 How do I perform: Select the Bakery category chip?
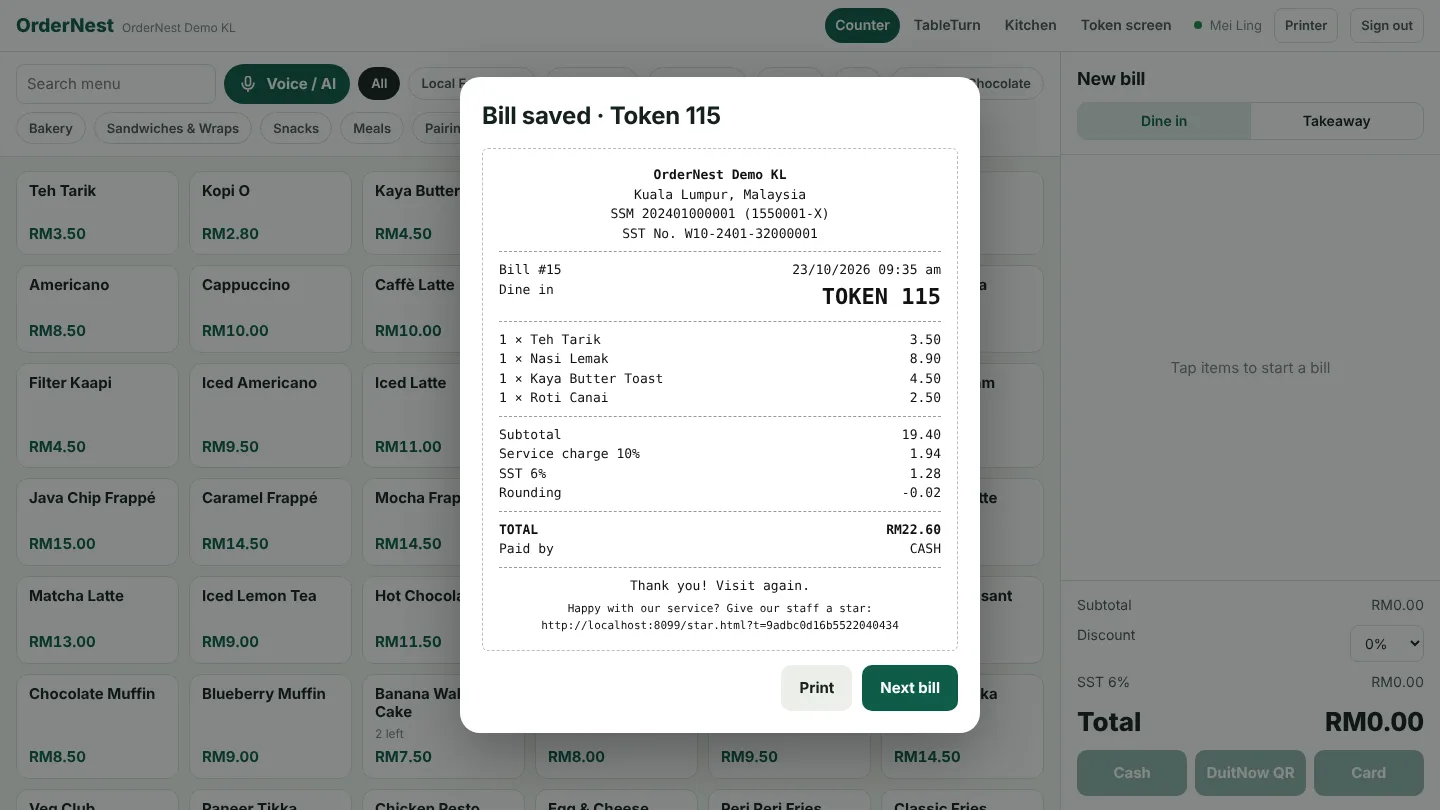pos(51,128)
